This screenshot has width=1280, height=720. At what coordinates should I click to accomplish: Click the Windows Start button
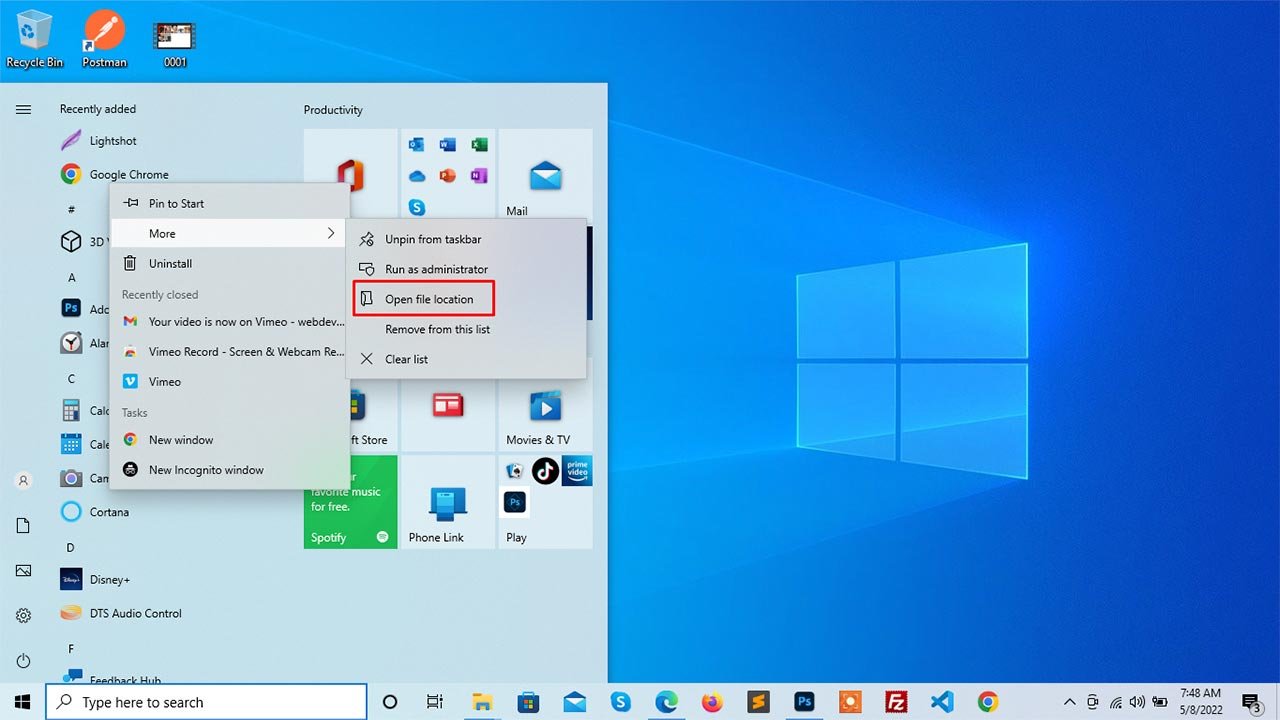(x=22, y=702)
